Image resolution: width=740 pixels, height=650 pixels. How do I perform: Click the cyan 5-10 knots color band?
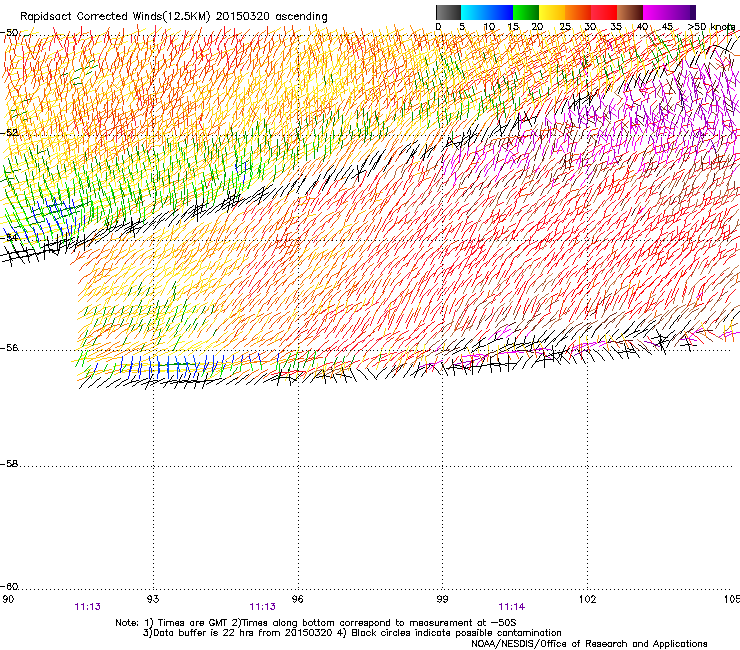[x=474, y=12]
